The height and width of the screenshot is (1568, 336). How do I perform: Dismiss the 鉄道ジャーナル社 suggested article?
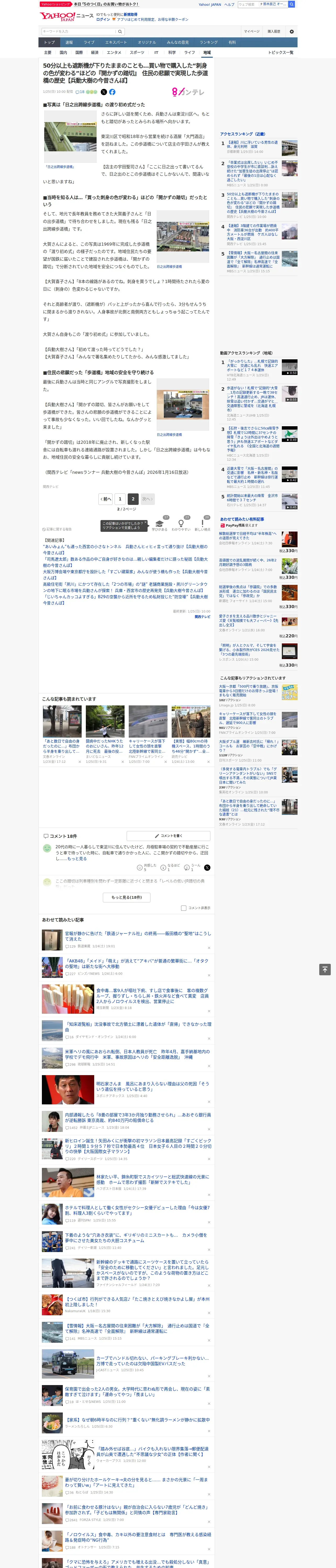(x=209, y=948)
